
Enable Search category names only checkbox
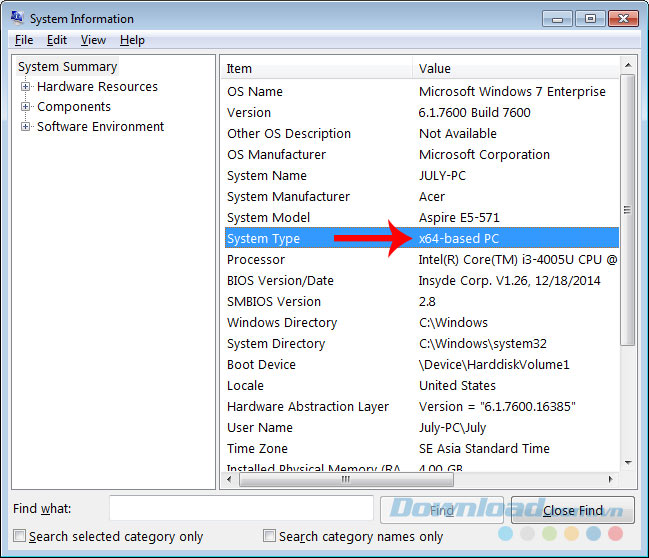[x=269, y=537]
